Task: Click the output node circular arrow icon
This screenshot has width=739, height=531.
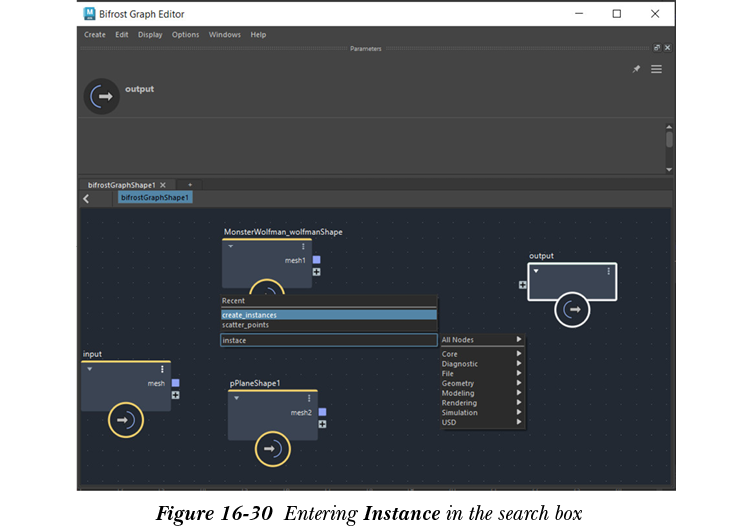Action: (x=573, y=310)
